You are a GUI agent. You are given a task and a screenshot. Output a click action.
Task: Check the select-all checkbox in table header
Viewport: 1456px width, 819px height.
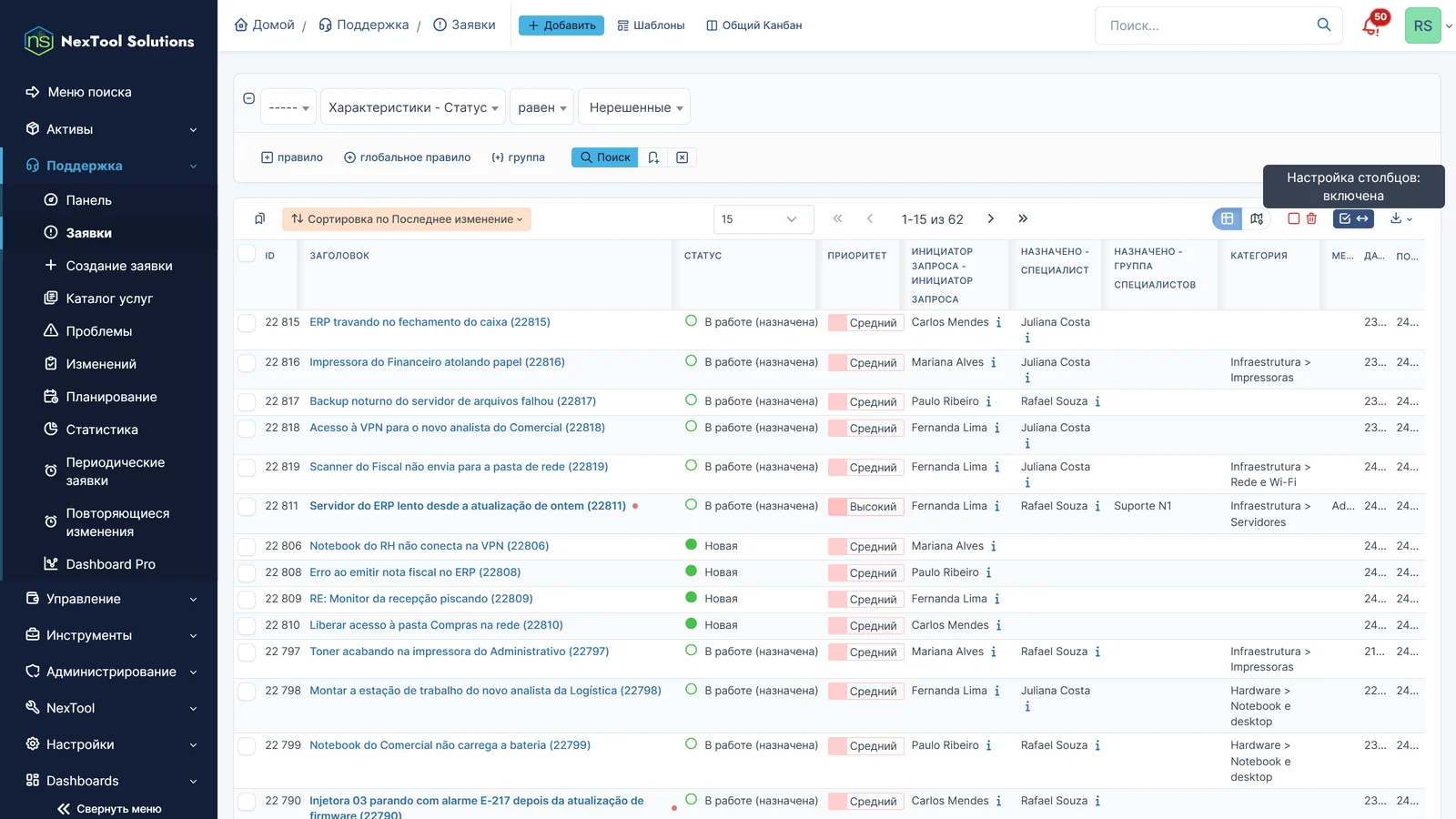click(247, 254)
